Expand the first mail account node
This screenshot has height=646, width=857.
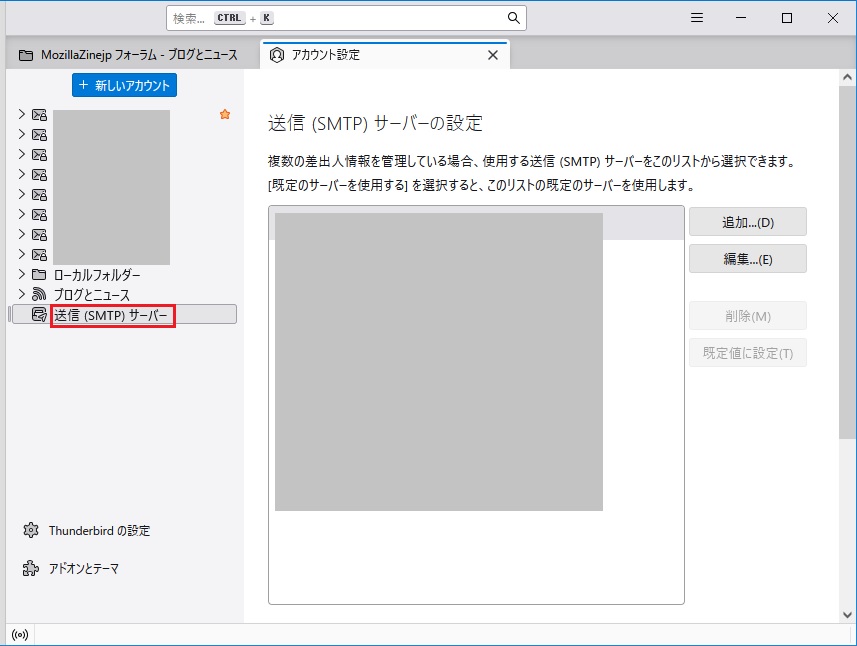pyautogui.click(x=21, y=114)
